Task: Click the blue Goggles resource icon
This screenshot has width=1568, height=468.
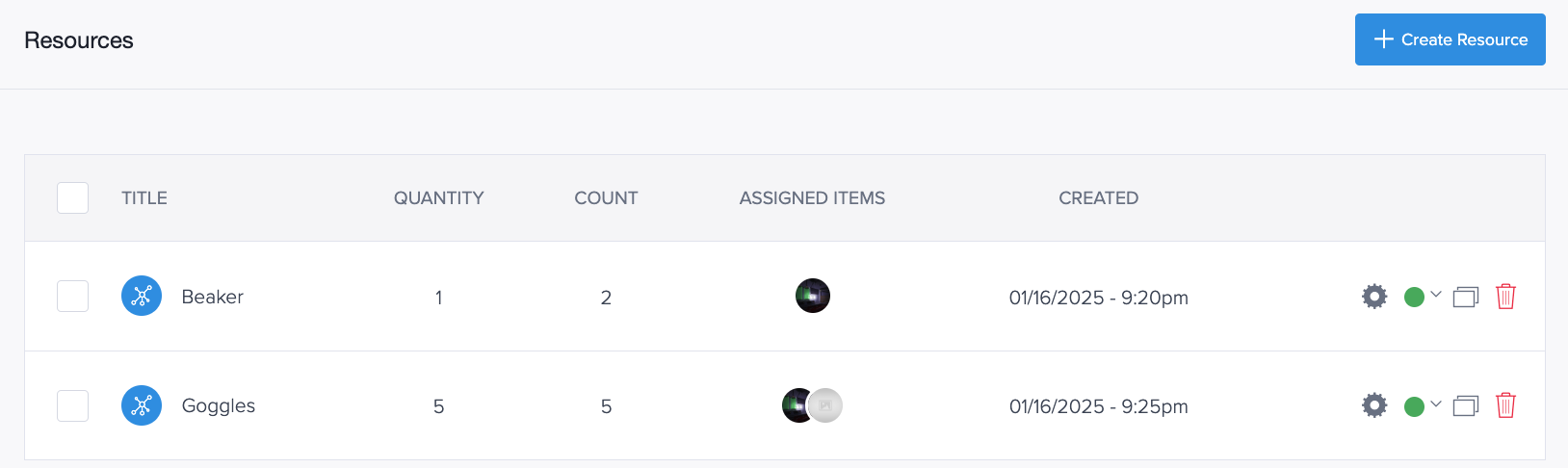Action: (142, 405)
